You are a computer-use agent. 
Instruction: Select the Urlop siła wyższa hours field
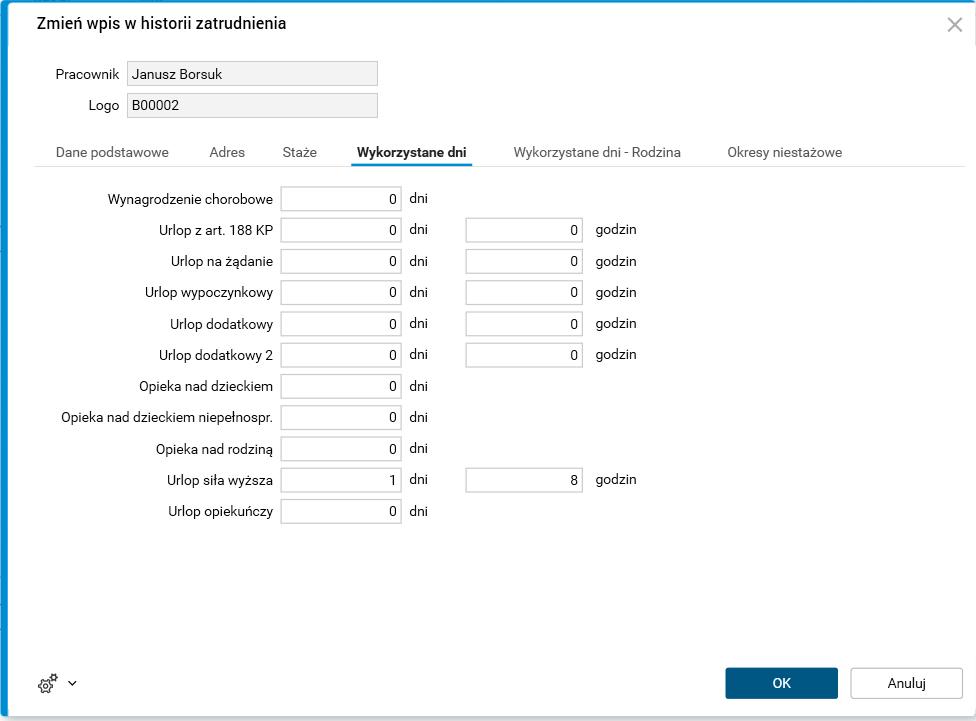point(523,479)
